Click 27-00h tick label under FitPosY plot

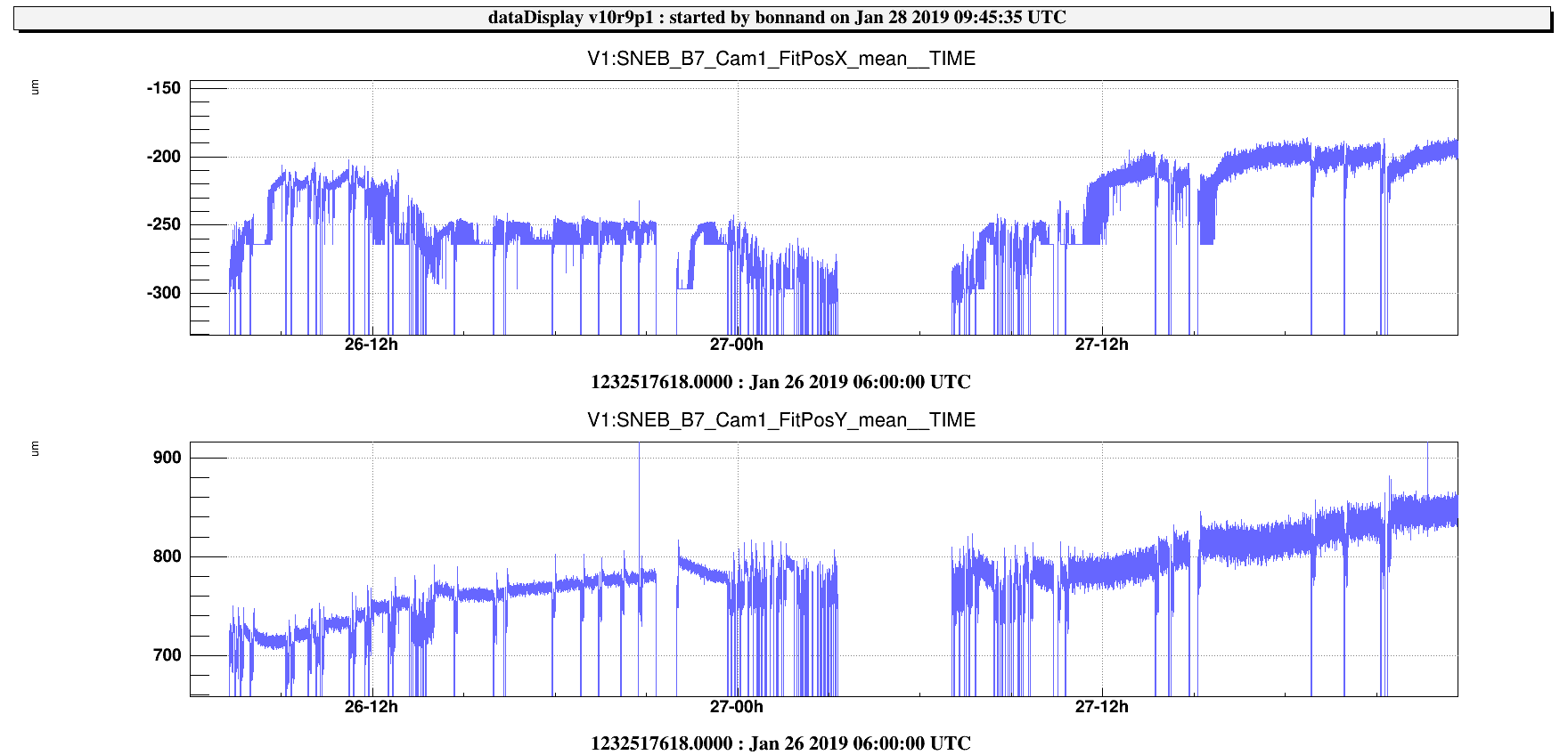[x=737, y=707]
